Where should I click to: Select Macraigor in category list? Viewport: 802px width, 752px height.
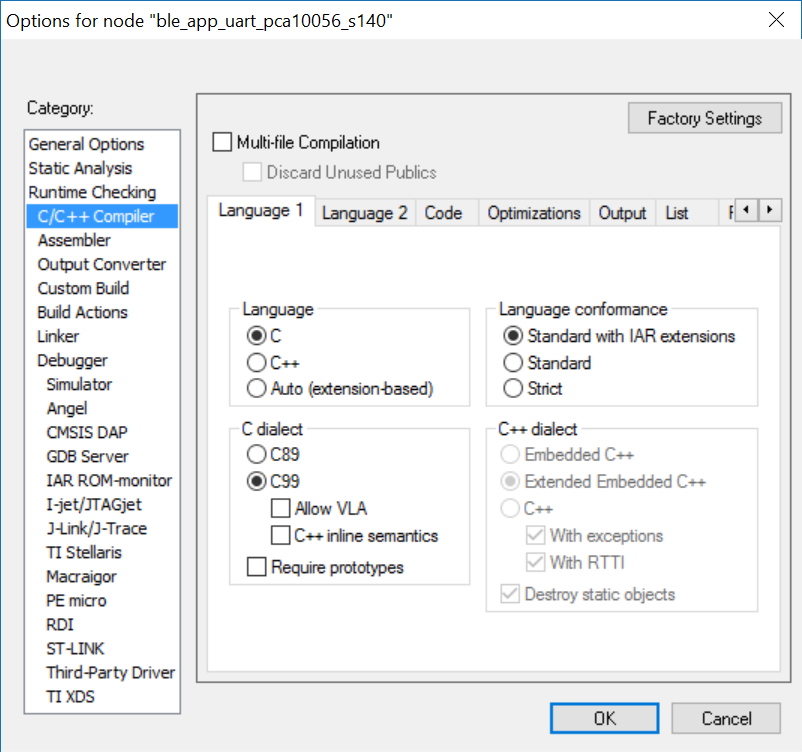tap(102, 577)
